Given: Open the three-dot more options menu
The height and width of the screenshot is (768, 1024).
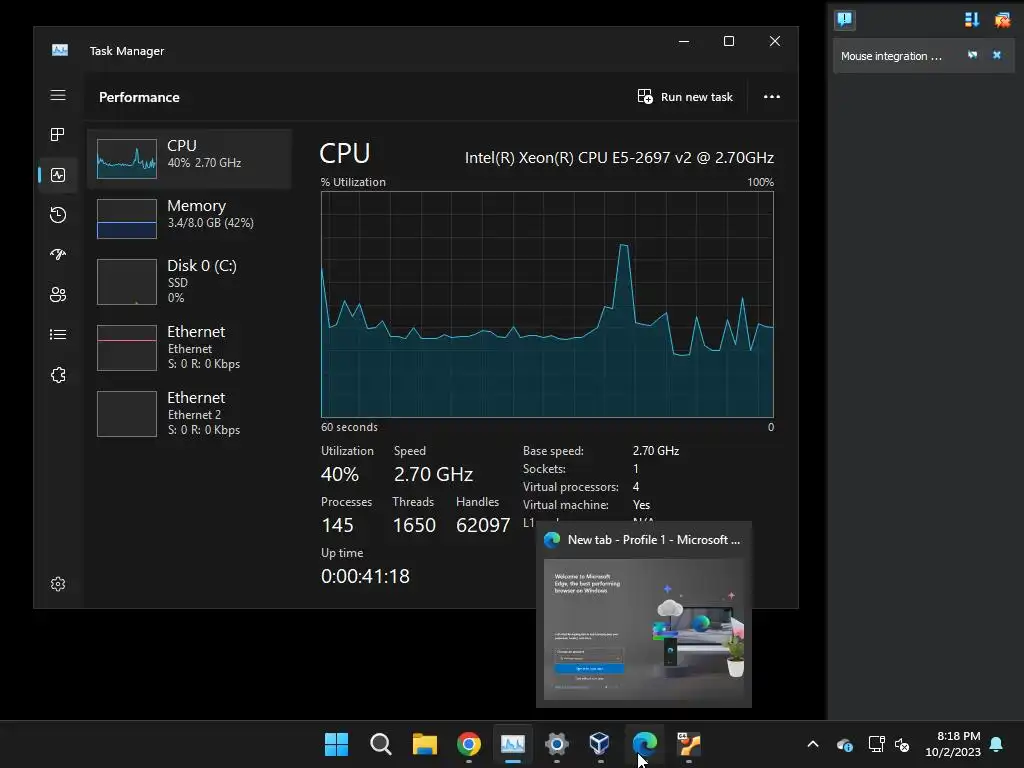Looking at the screenshot, I should click(x=772, y=97).
